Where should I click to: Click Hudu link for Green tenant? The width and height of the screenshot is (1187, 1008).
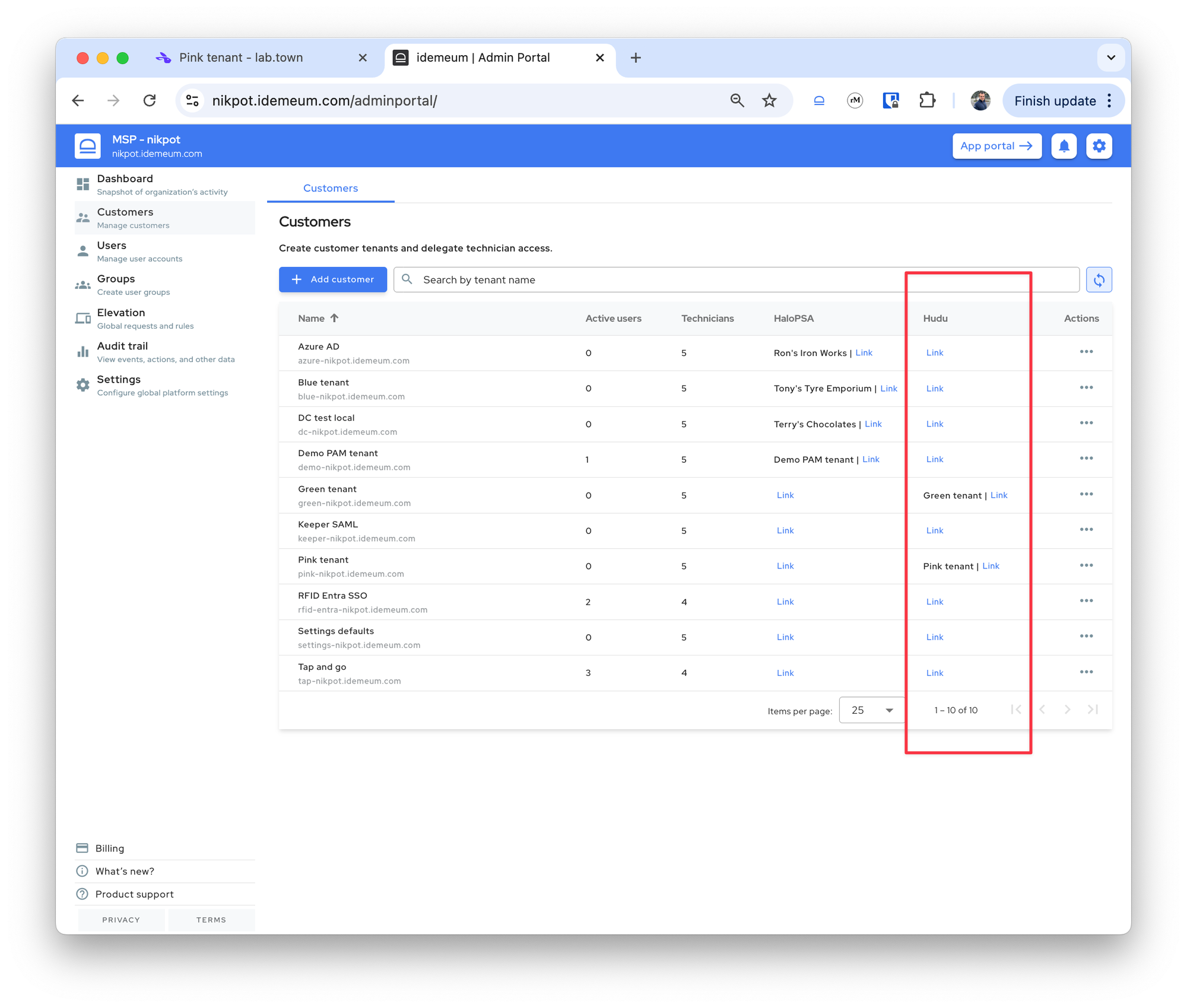(999, 495)
